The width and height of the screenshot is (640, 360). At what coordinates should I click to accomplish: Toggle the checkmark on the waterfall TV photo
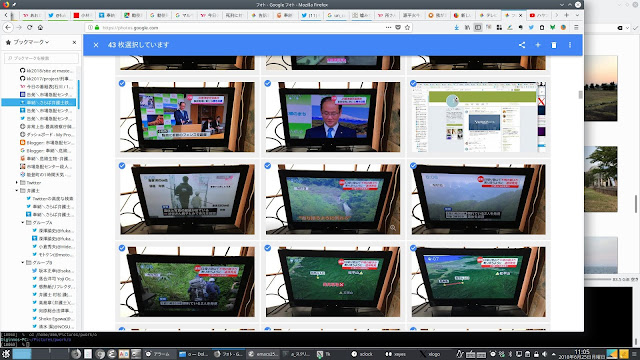pyautogui.click(x=268, y=166)
